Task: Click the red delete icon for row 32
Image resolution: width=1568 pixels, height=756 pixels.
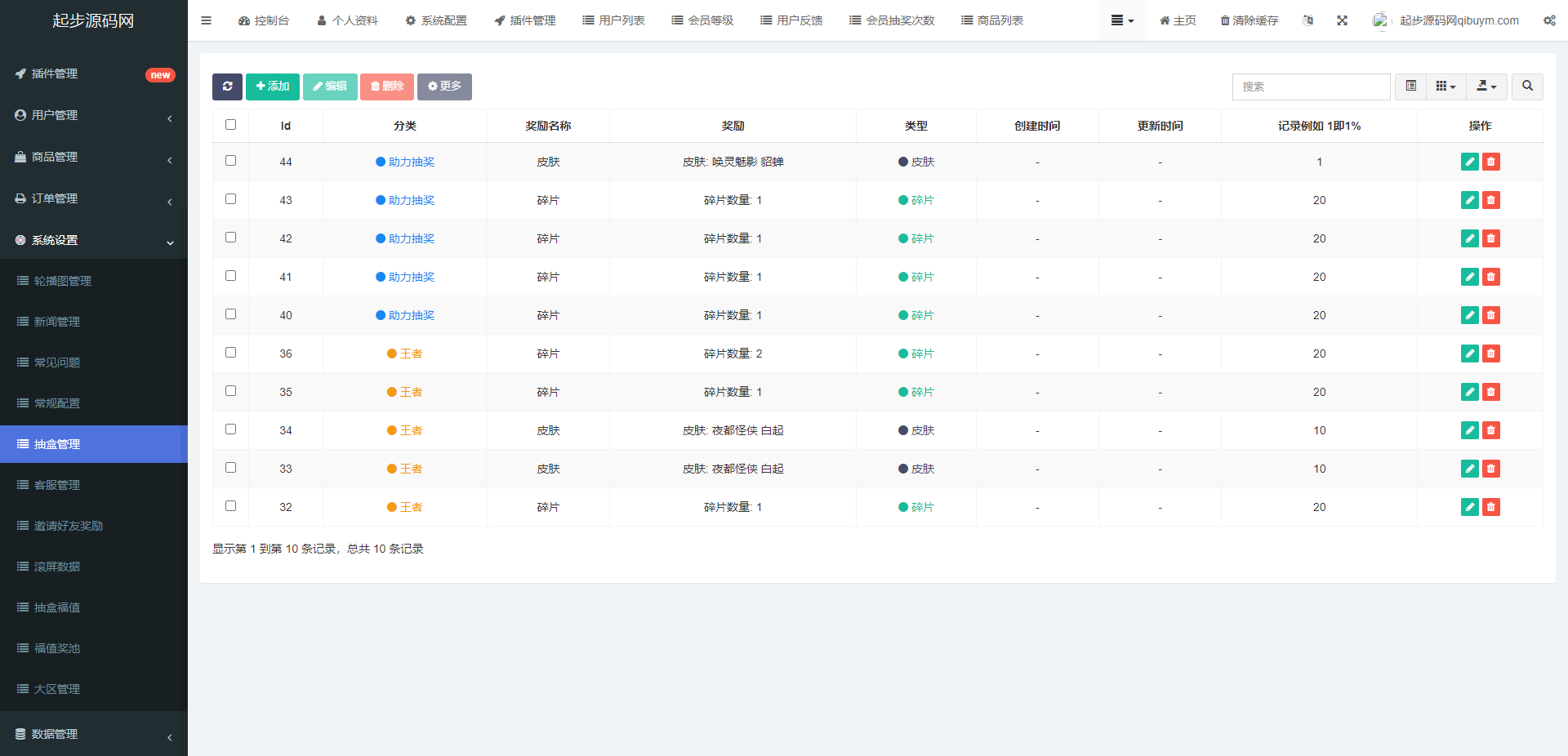Action: click(x=1491, y=507)
